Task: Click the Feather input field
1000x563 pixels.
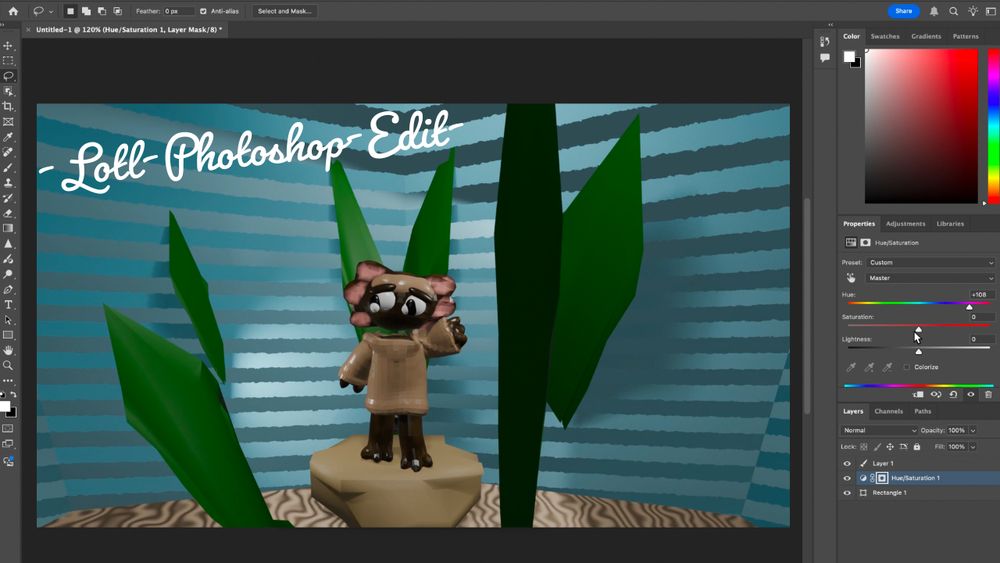Action: (x=179, y=11)
